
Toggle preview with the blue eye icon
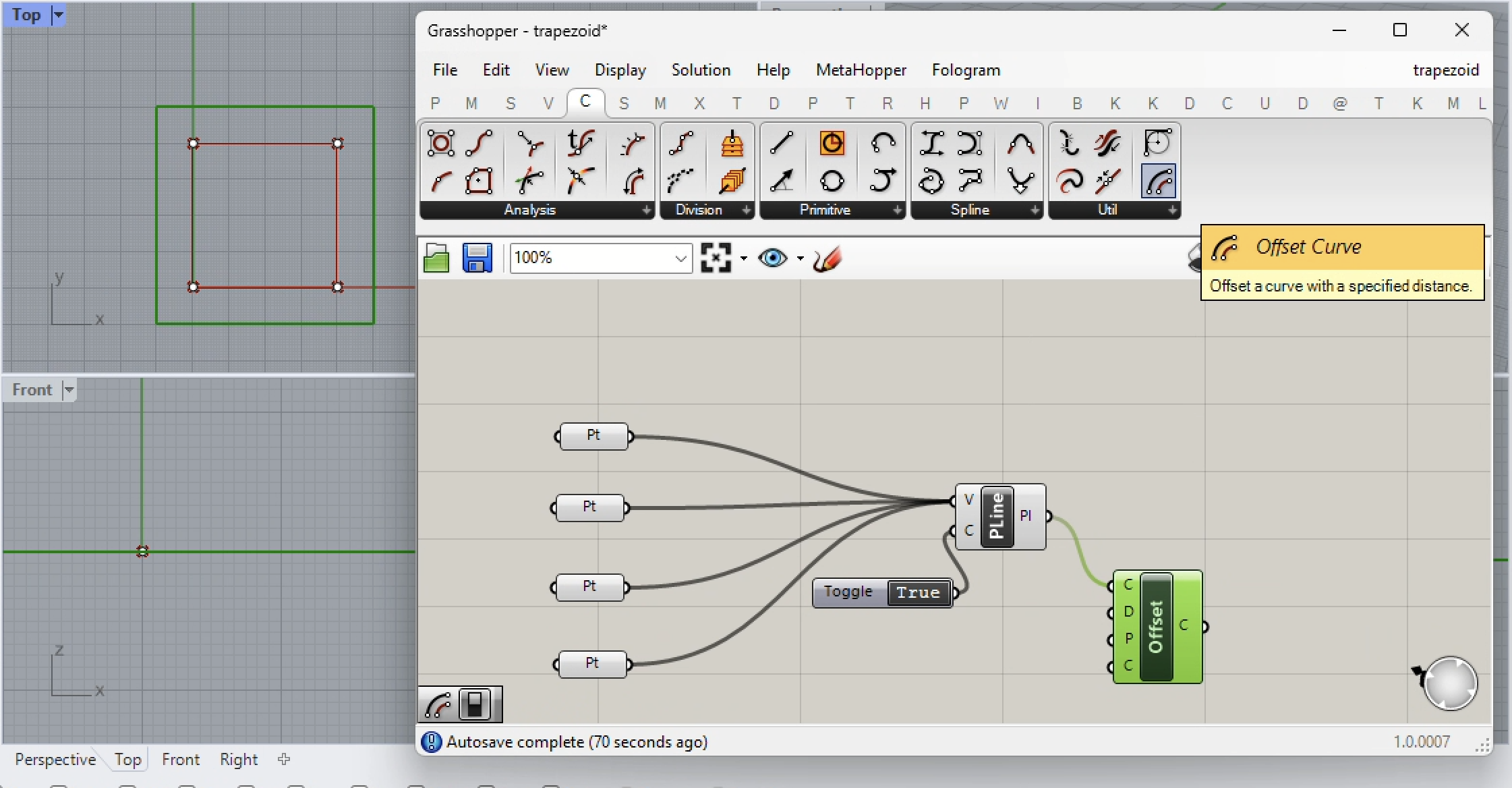pyautogui.click(x=773, y=258)
